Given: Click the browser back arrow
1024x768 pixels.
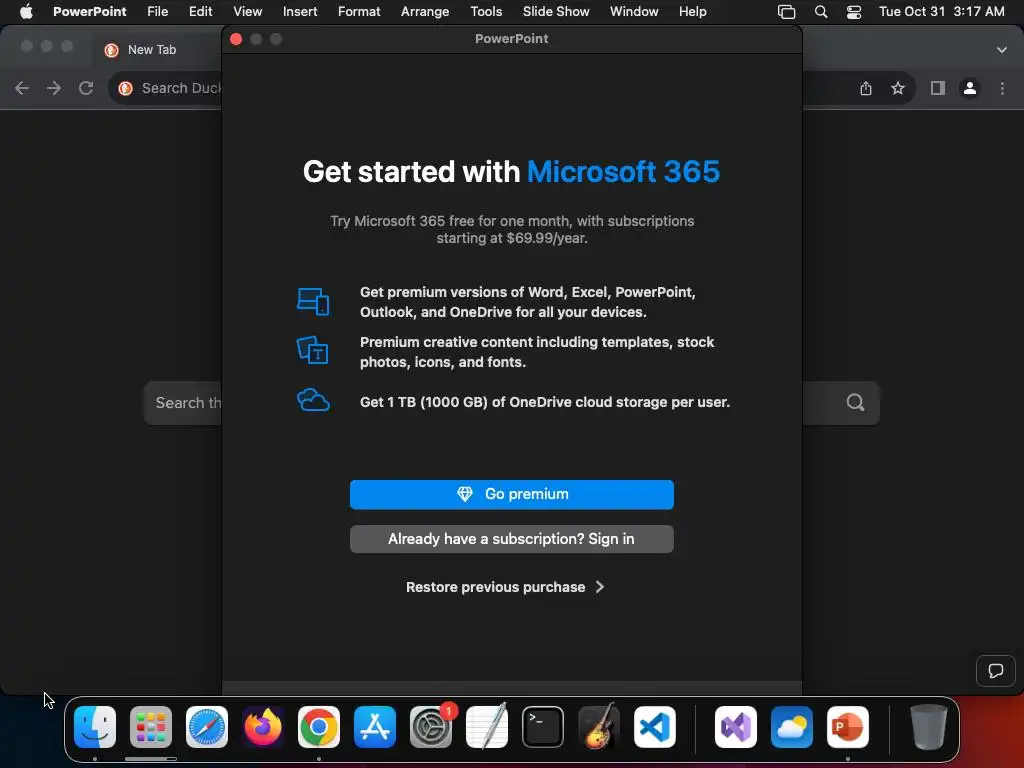Looking at the screenshot, I should 22,88.
